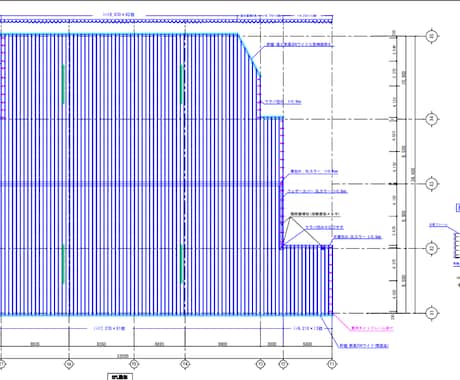Click the magenta leader annotation text
Screen dimensions: 460x380
point(372,328)
